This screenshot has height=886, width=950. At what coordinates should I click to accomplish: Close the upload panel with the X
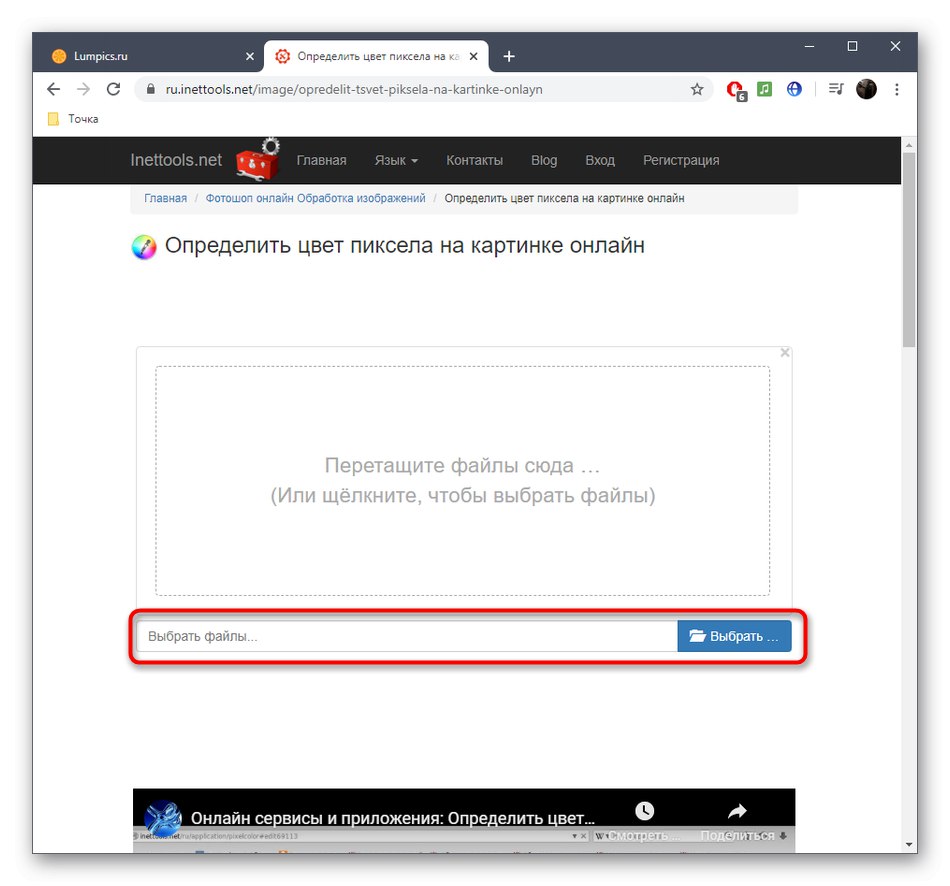click(x=785, y=352)
